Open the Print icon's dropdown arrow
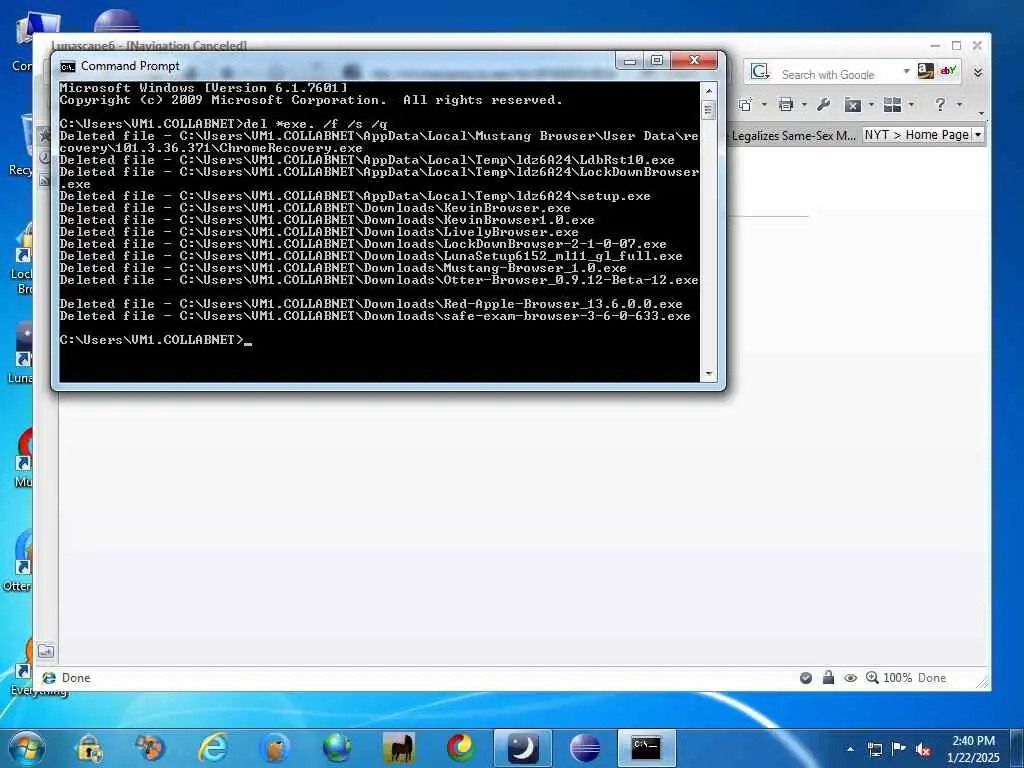This screenshot has width=1024, height=768. [x=804, y=104]
